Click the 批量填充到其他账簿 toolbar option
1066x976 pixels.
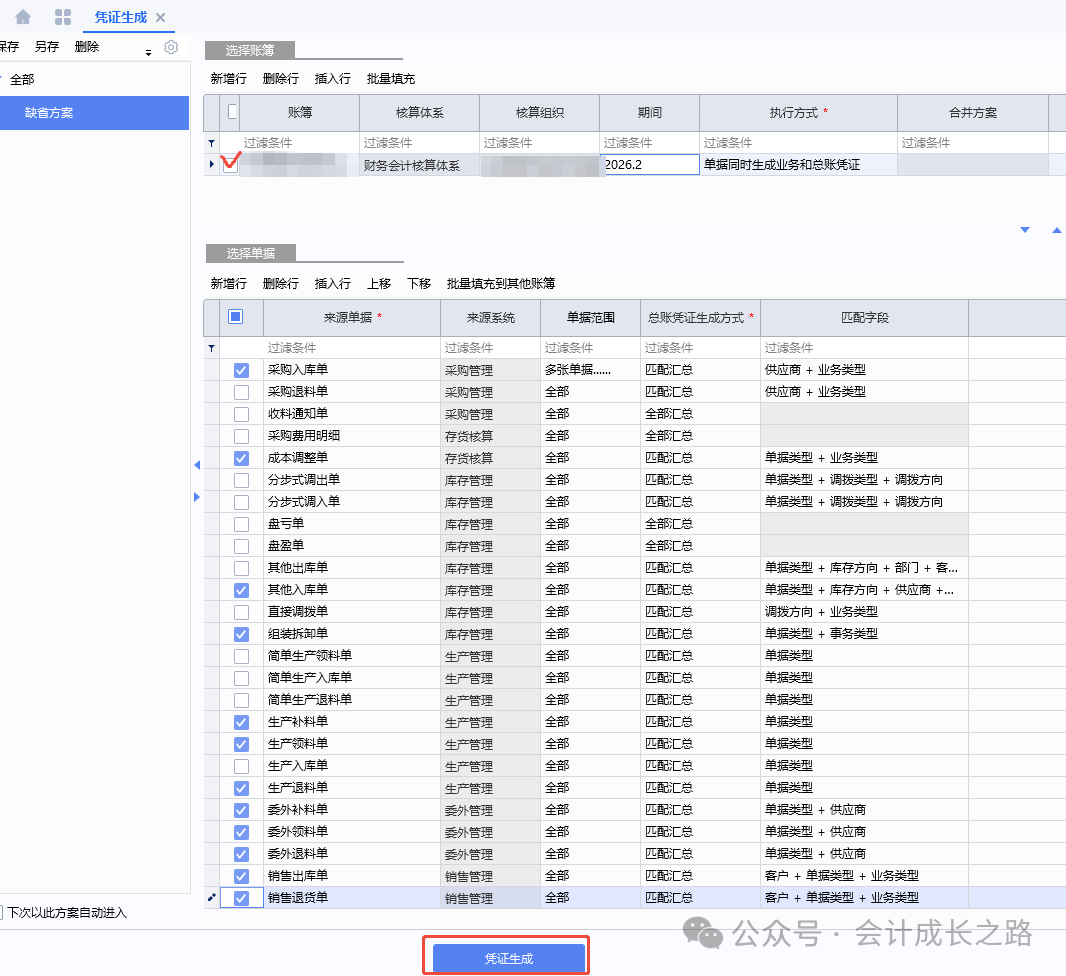[500, 284]
